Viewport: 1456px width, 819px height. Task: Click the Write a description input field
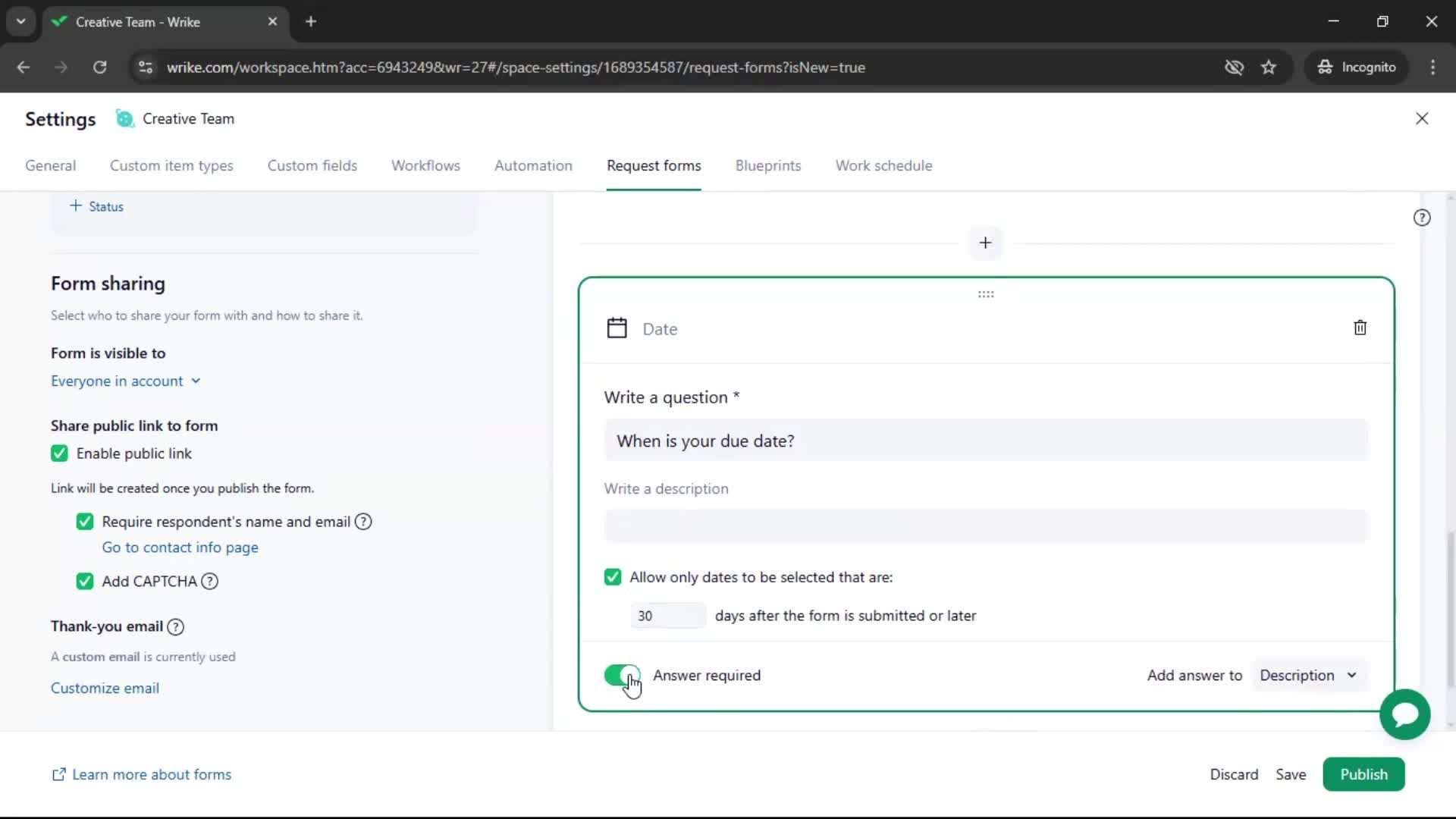click(986, 526)
